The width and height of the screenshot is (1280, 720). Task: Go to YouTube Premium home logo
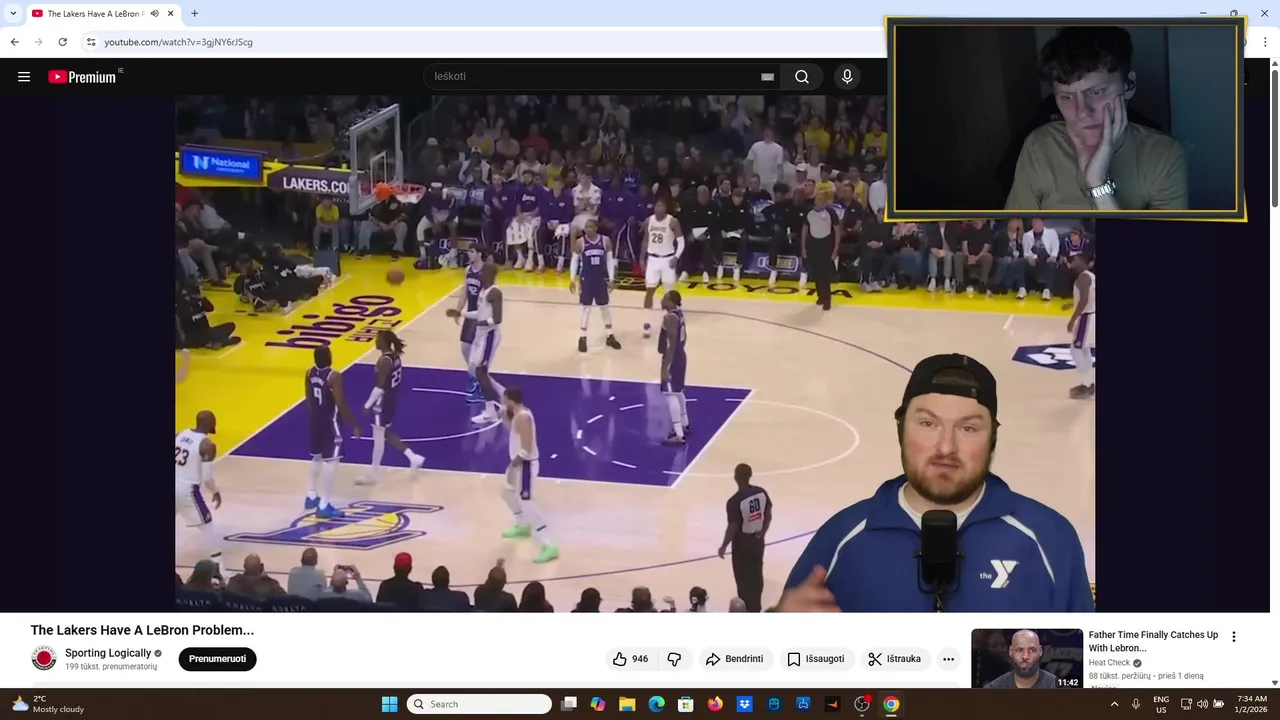tap(83, 77)
